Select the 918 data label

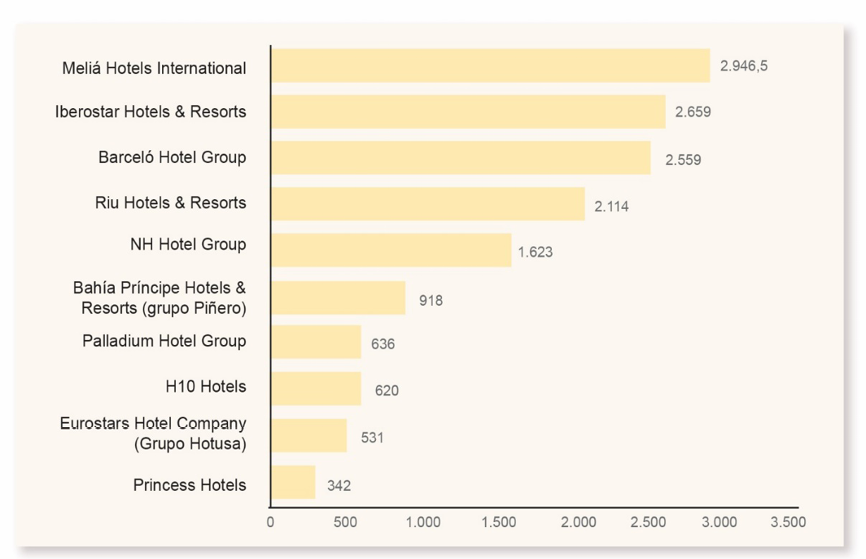(x=431, y=300)
